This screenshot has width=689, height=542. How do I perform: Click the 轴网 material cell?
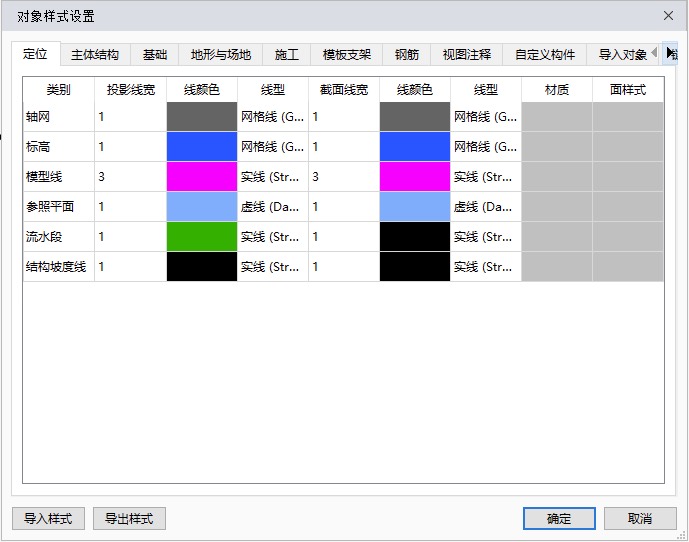pos(557,116)
